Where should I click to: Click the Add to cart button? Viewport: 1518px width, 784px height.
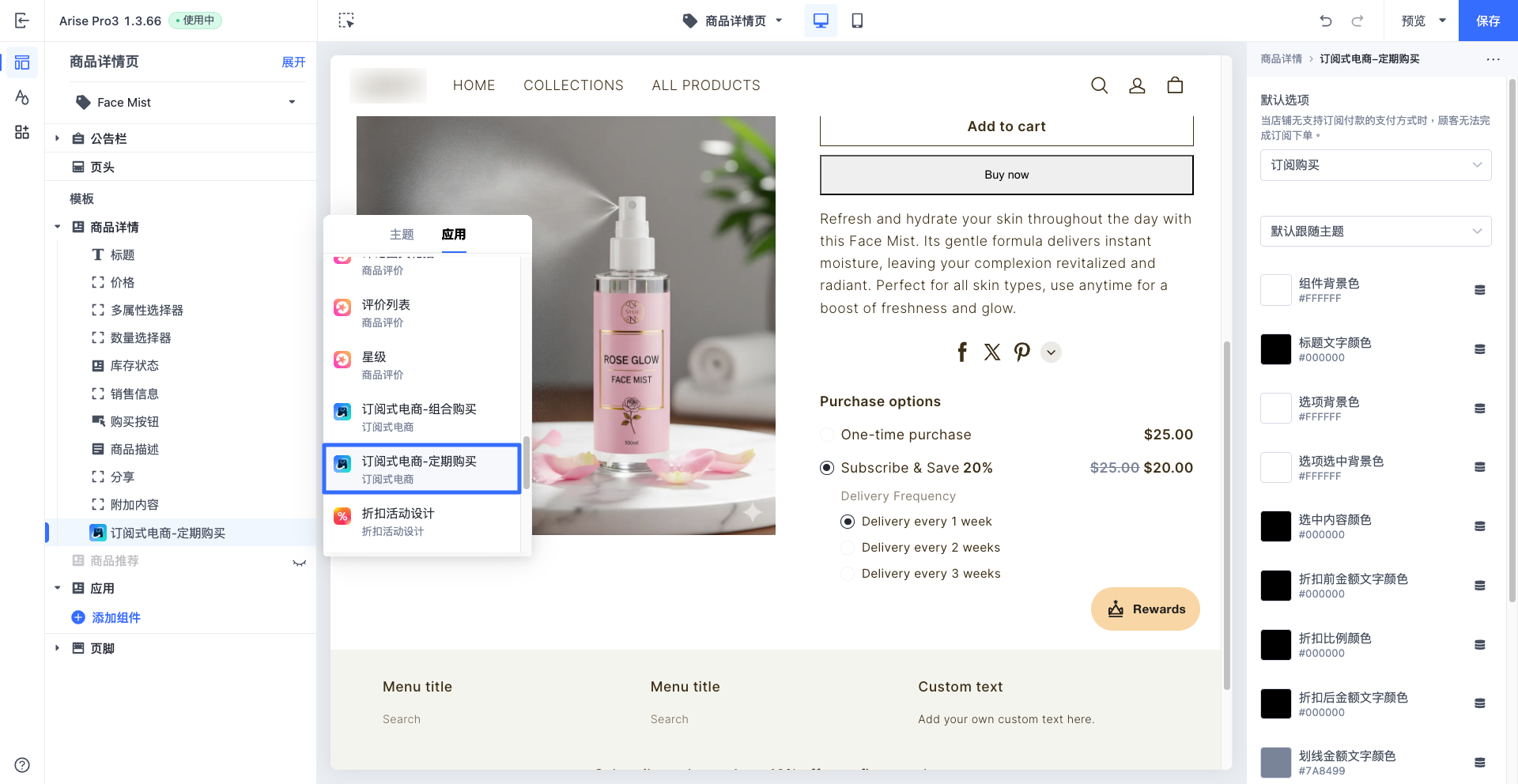tap(1006, 126)
